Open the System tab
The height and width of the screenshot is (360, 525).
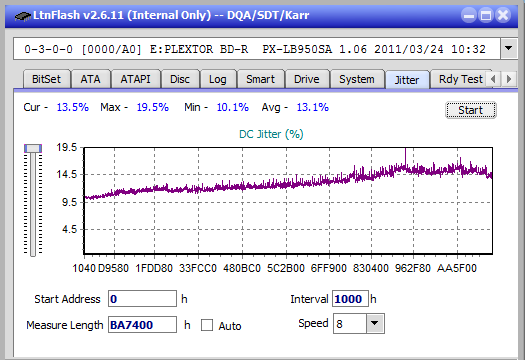pos(357,79)
